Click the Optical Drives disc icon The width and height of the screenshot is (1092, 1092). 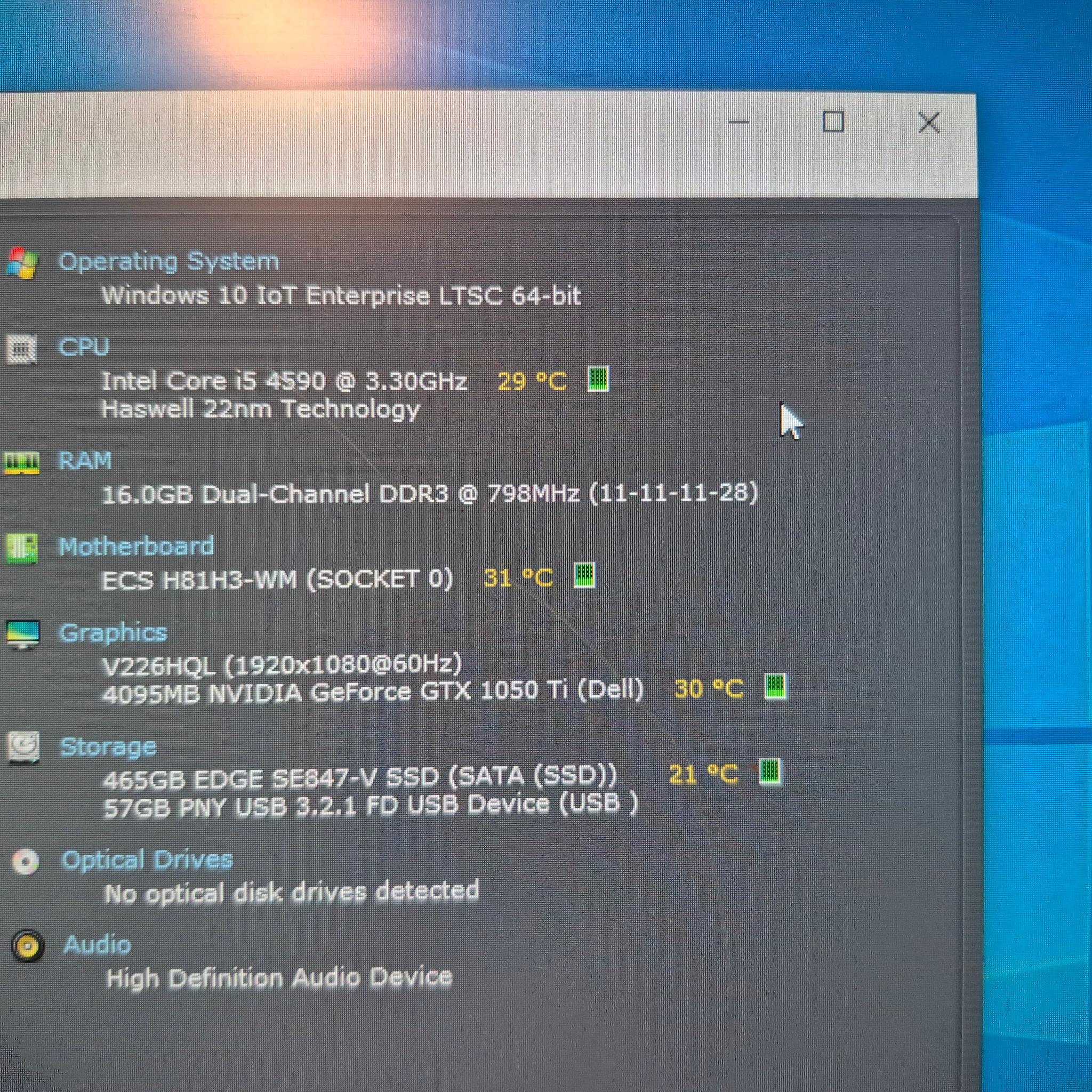[x=26, y=862]
